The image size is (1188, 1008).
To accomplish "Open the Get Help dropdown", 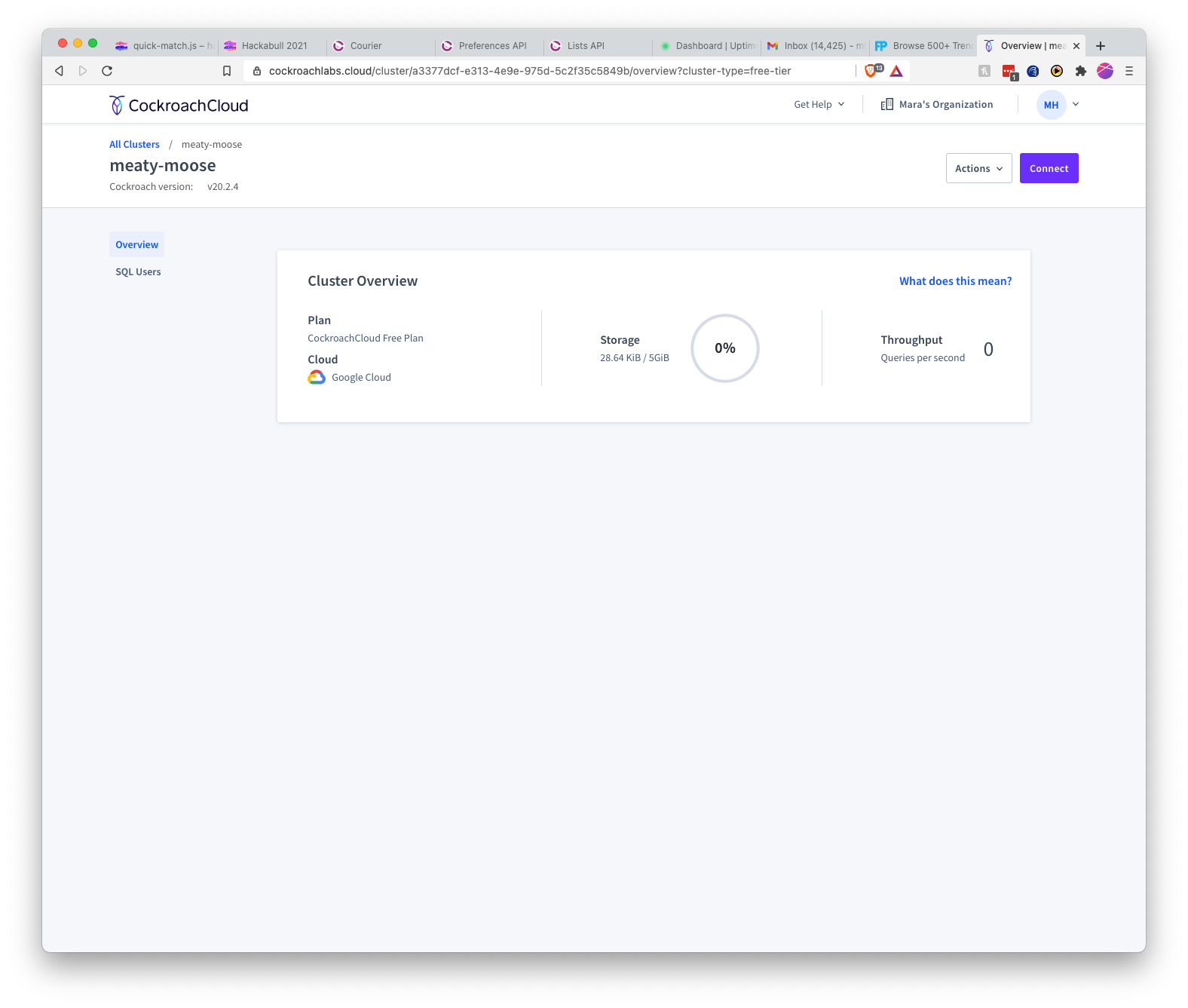I will (819, 105).
